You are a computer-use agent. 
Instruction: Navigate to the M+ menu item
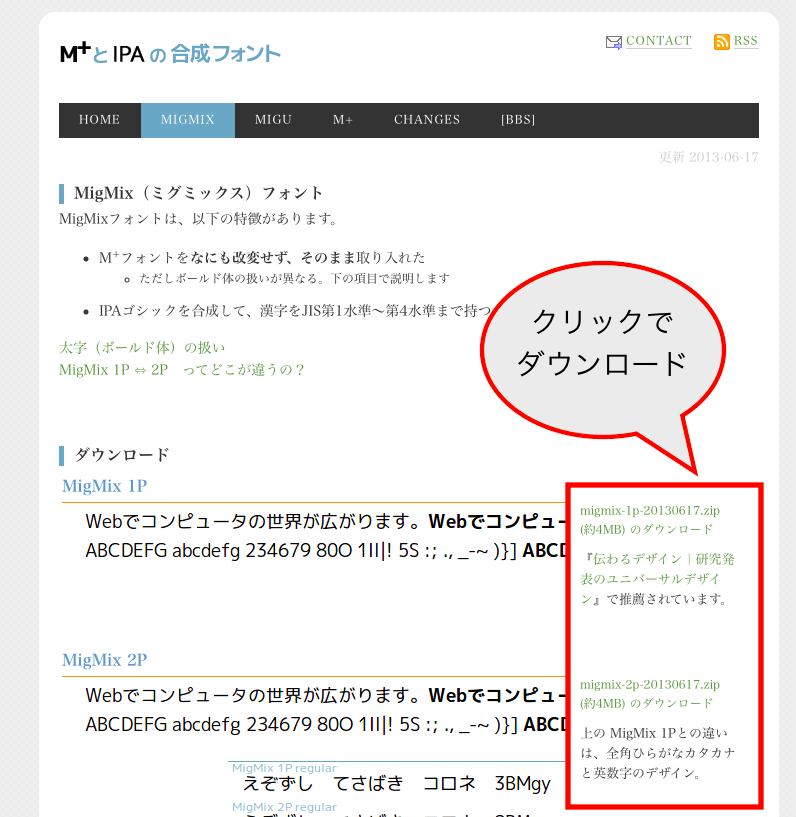(343, 120)
